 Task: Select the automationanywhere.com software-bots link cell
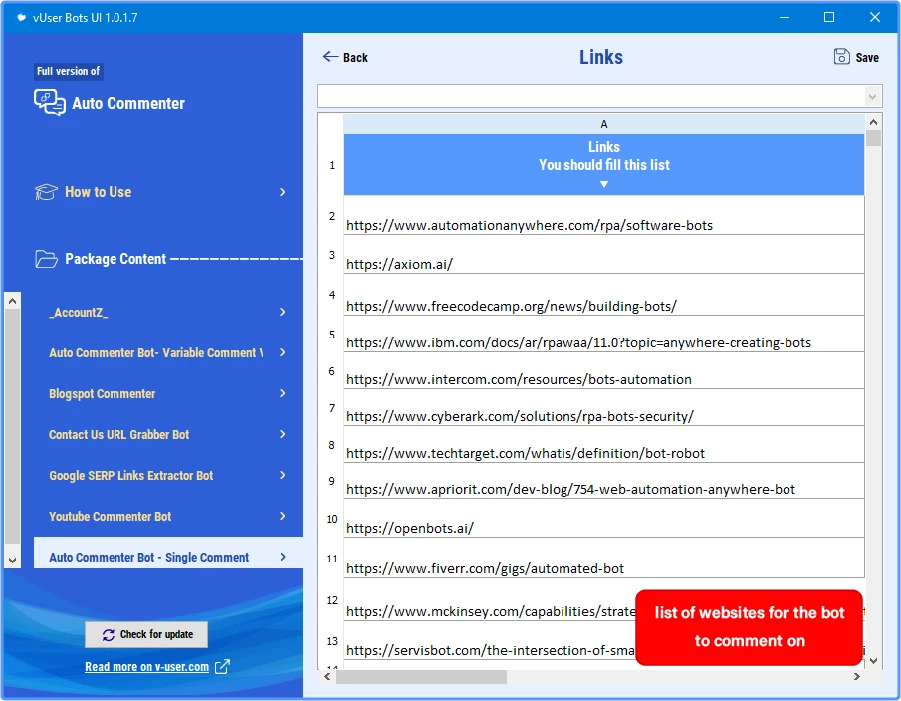click(603, 215)
